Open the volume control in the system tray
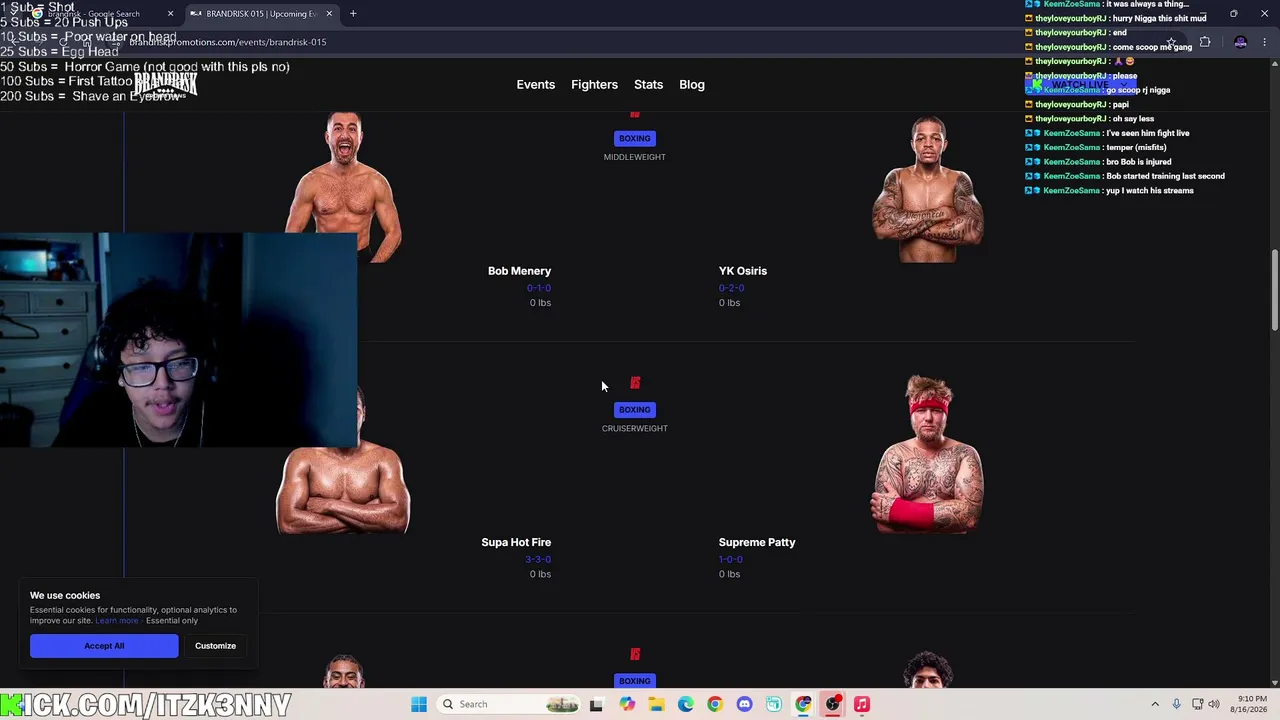The height and width of the screenshot is (720, 1280). [x=1214, y=704]
